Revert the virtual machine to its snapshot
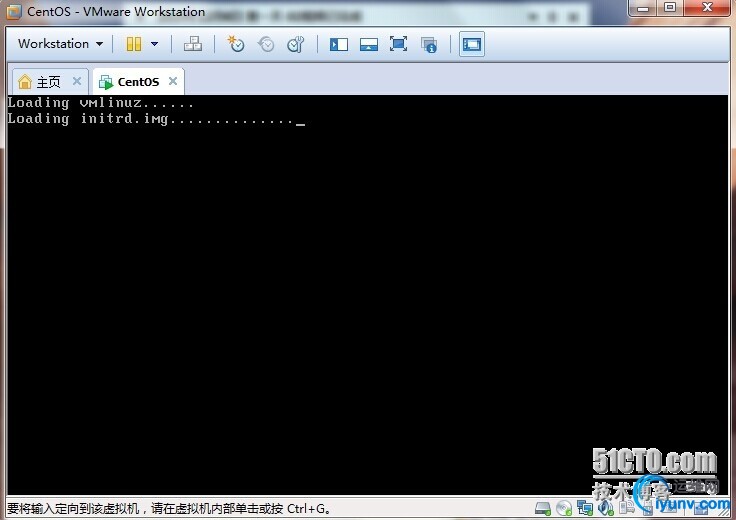This screenshot has height=520, width=736. pyautogui.click(x=266, y=44)
